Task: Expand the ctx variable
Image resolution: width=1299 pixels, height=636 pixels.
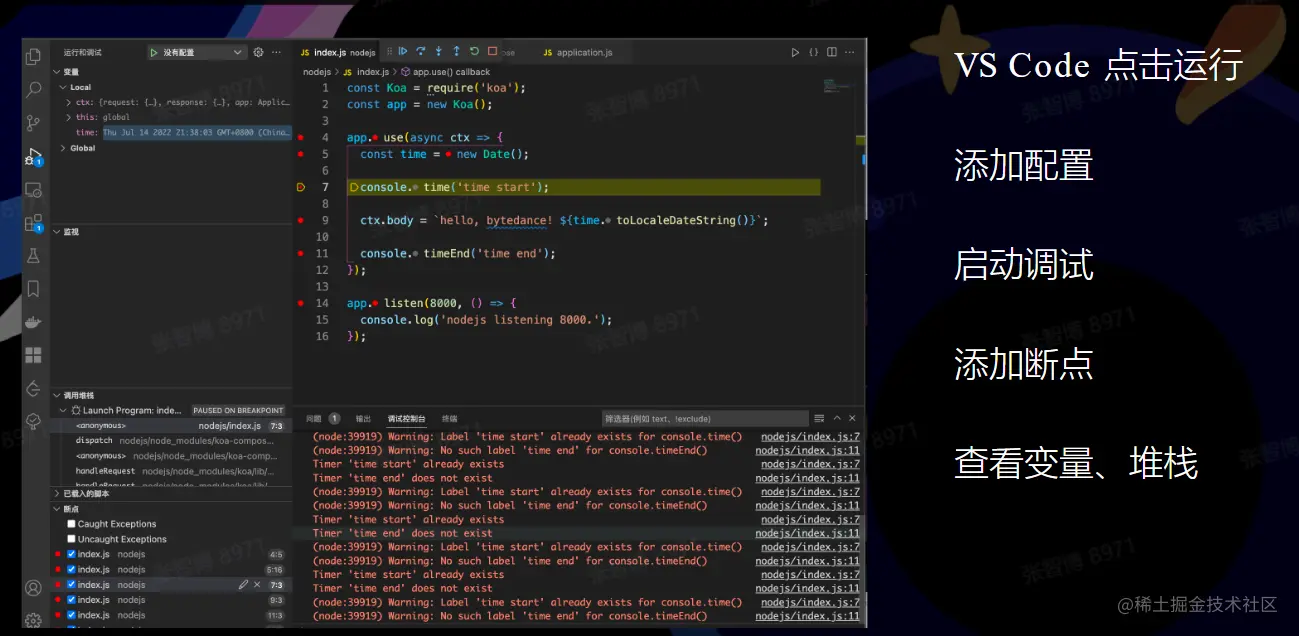Action: 69,102
